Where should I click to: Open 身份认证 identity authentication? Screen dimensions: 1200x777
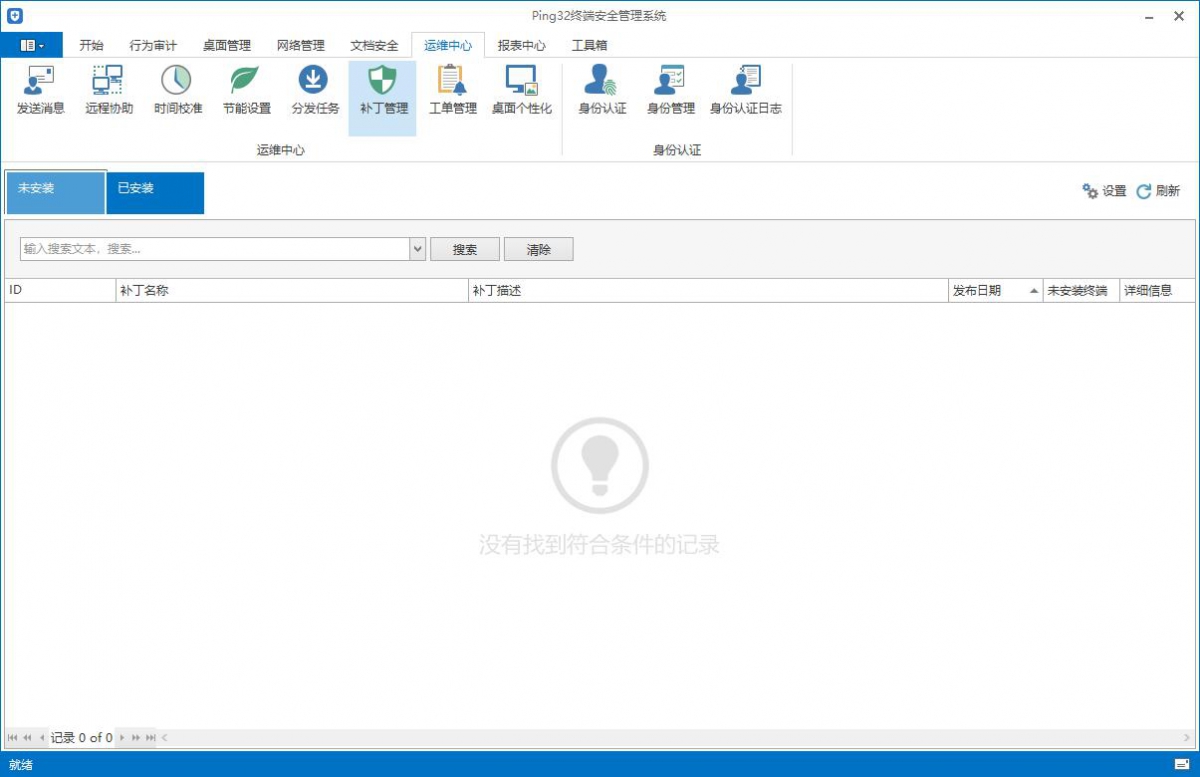(x=602, y=90)
